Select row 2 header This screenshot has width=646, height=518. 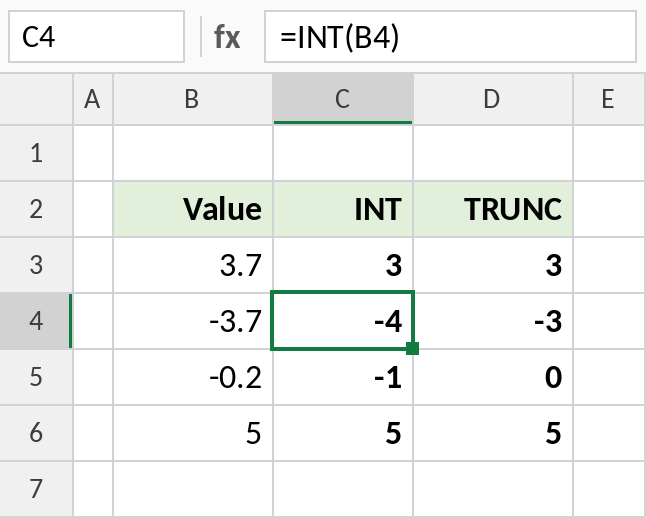pyautogui.click(x=36, y=209)
